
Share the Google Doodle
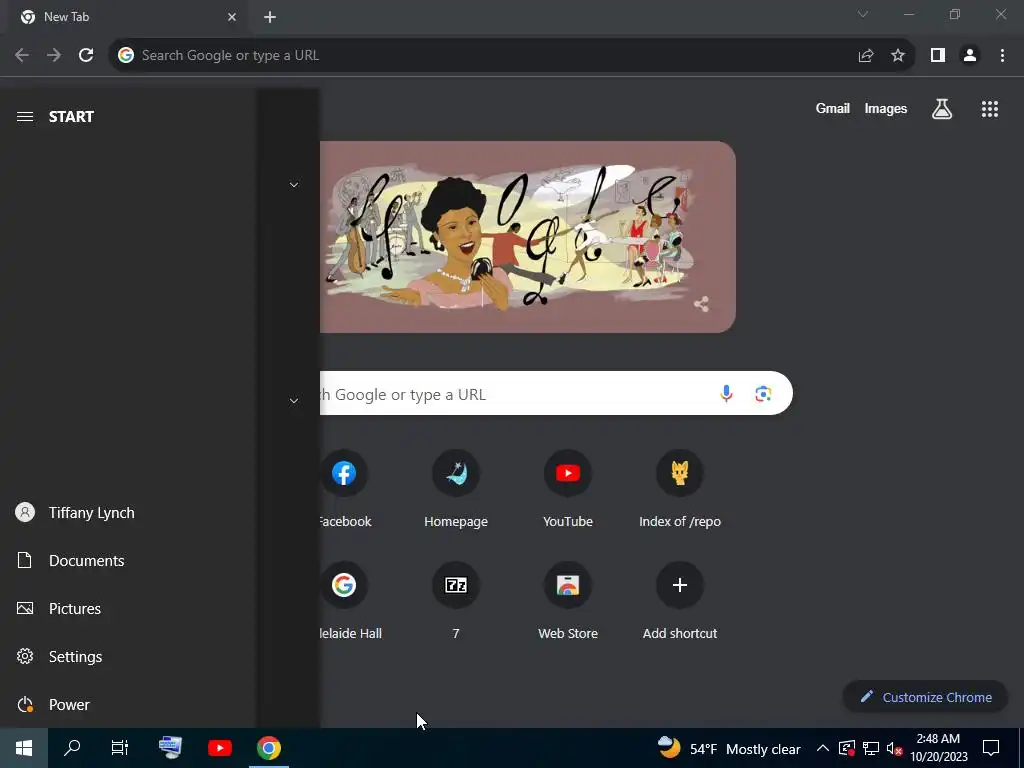701,304
